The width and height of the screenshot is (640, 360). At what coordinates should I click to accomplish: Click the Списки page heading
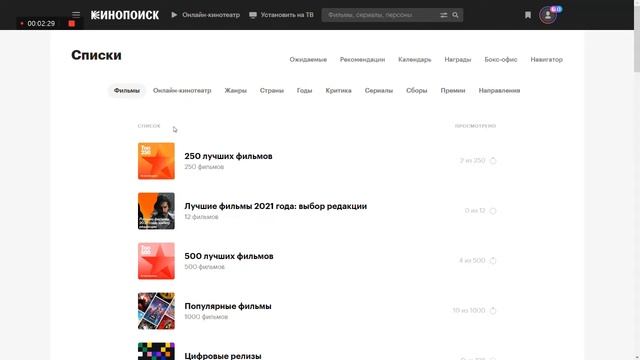[96, 55]
